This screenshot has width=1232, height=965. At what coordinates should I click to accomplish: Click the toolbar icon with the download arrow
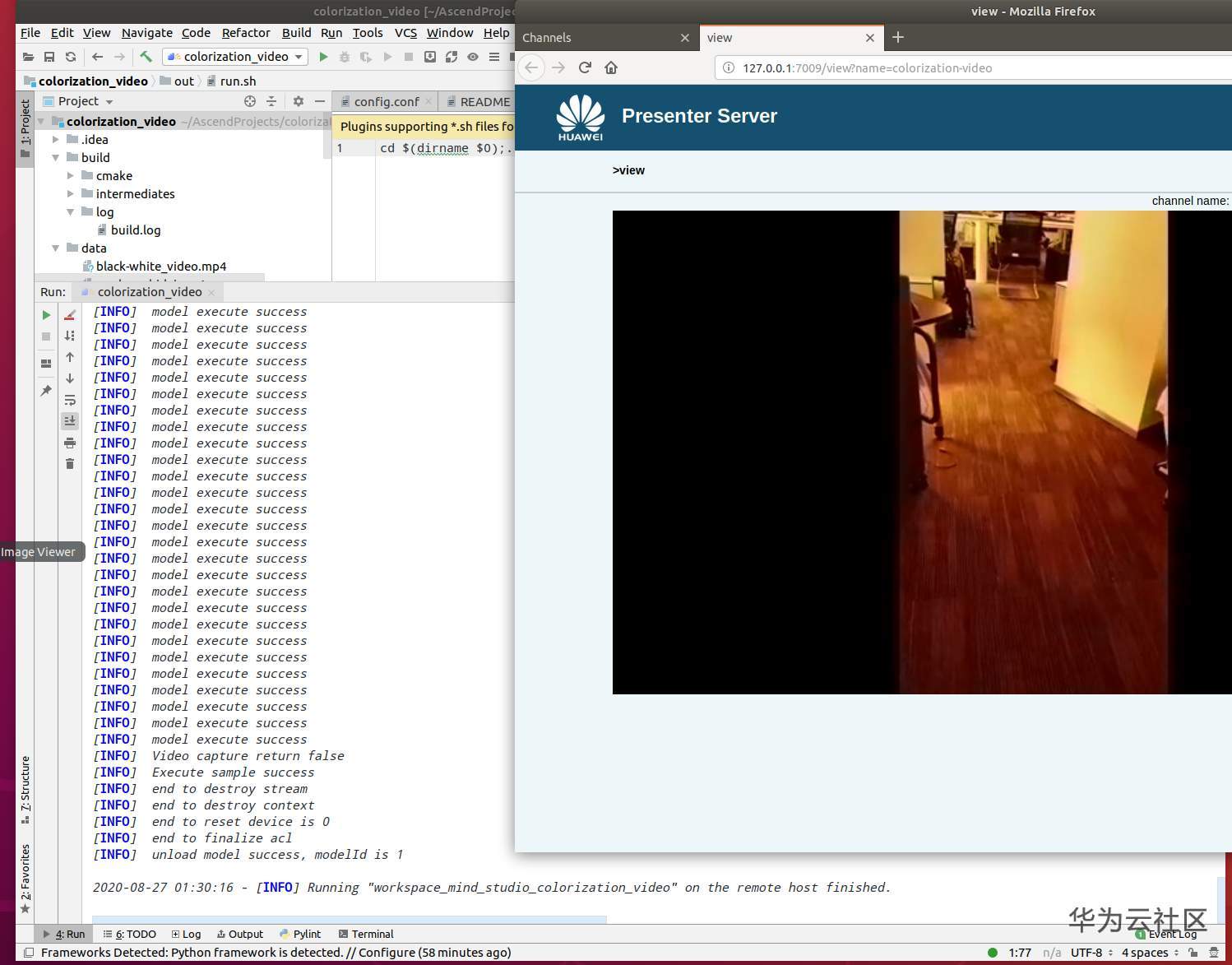(x=430, y=57)
